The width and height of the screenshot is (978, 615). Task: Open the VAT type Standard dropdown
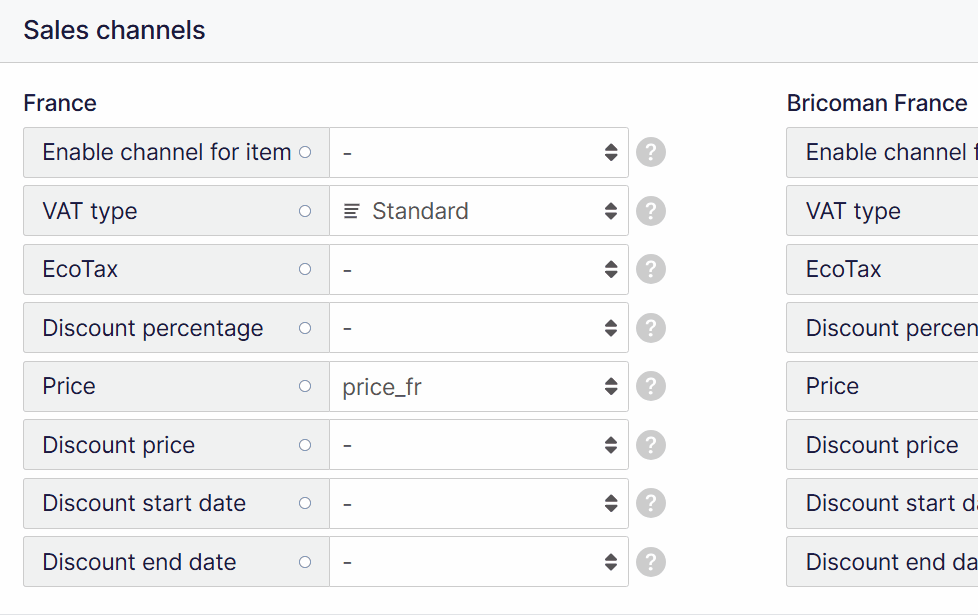(479, 211)
